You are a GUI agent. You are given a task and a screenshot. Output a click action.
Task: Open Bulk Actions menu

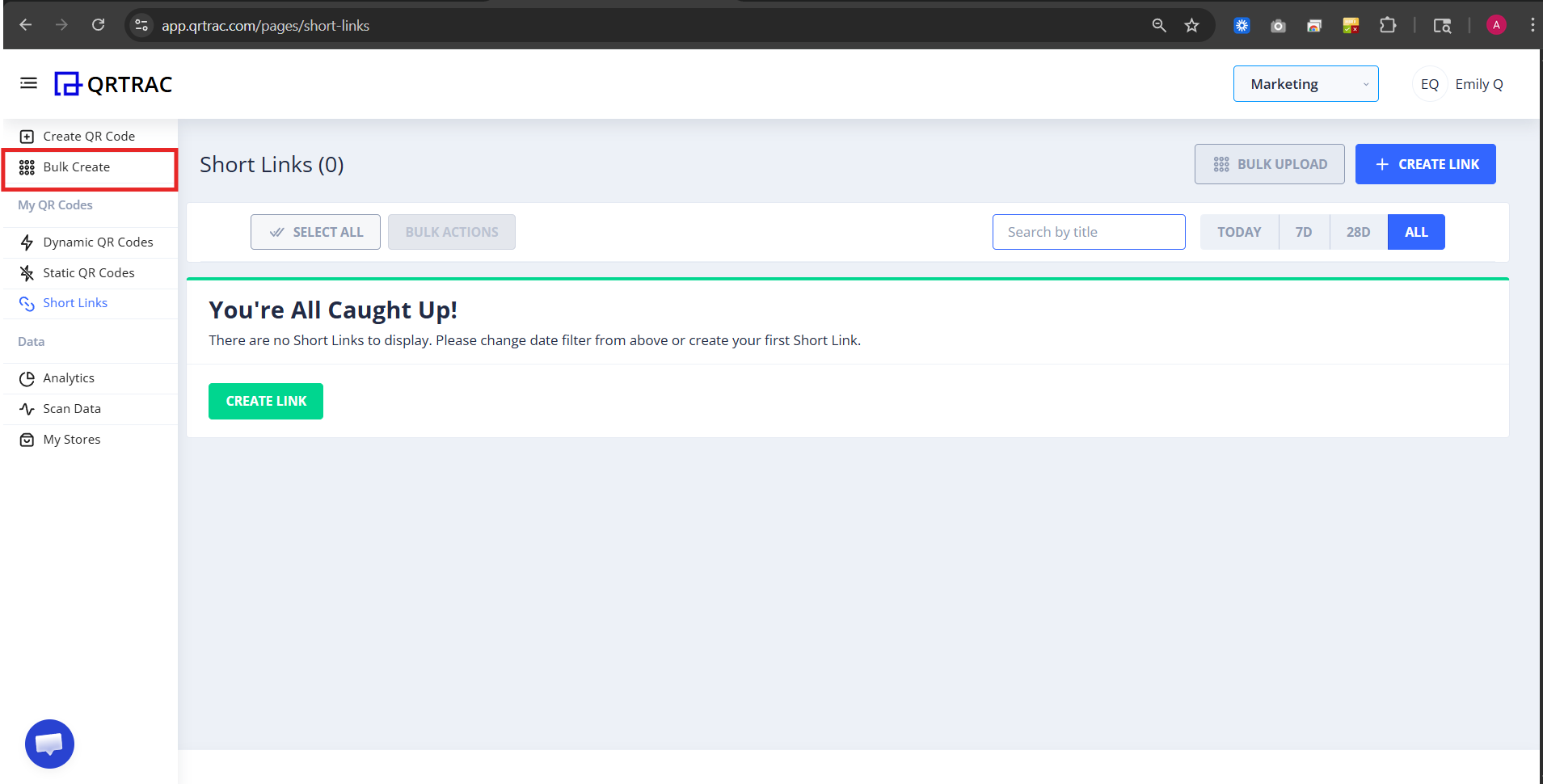[x=451, y=232]
